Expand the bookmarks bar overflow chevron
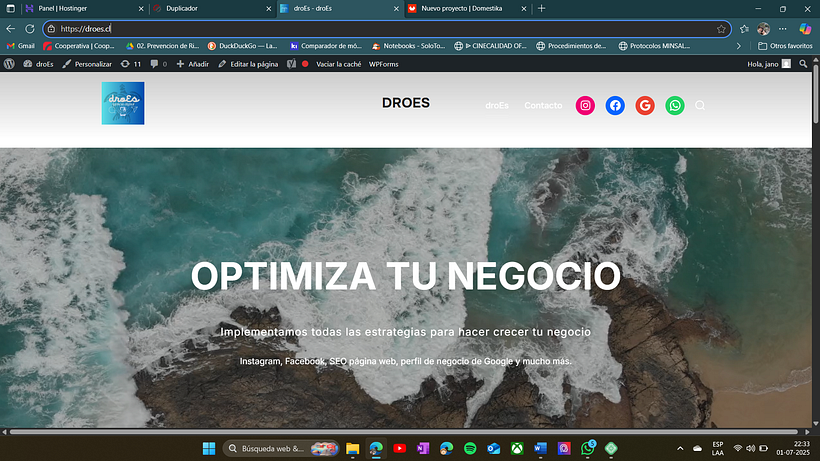Image resolution: width=820 pixels, height=461 pixels. [739, 46]
